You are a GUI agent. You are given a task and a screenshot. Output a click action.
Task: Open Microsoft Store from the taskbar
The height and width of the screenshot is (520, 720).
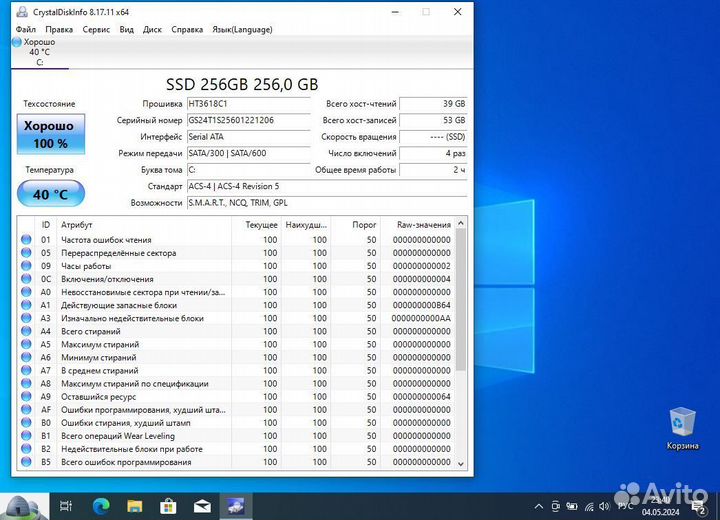tap(168, 506)
